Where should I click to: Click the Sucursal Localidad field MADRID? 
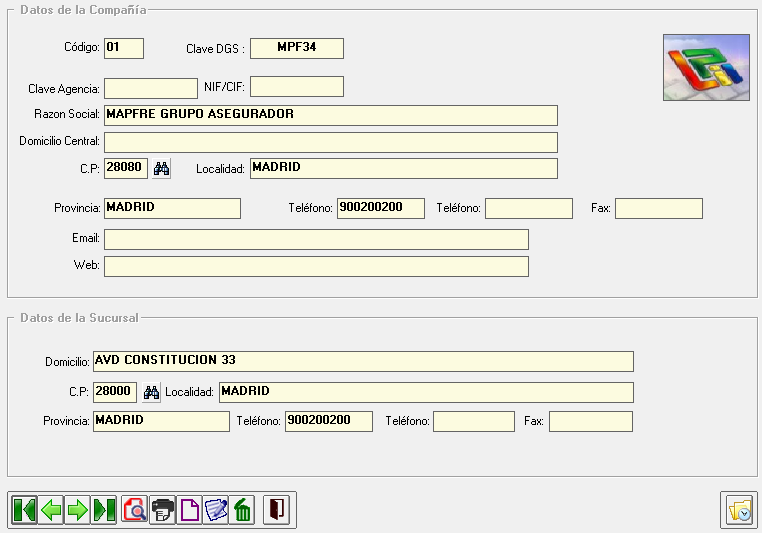pos(426,392)
